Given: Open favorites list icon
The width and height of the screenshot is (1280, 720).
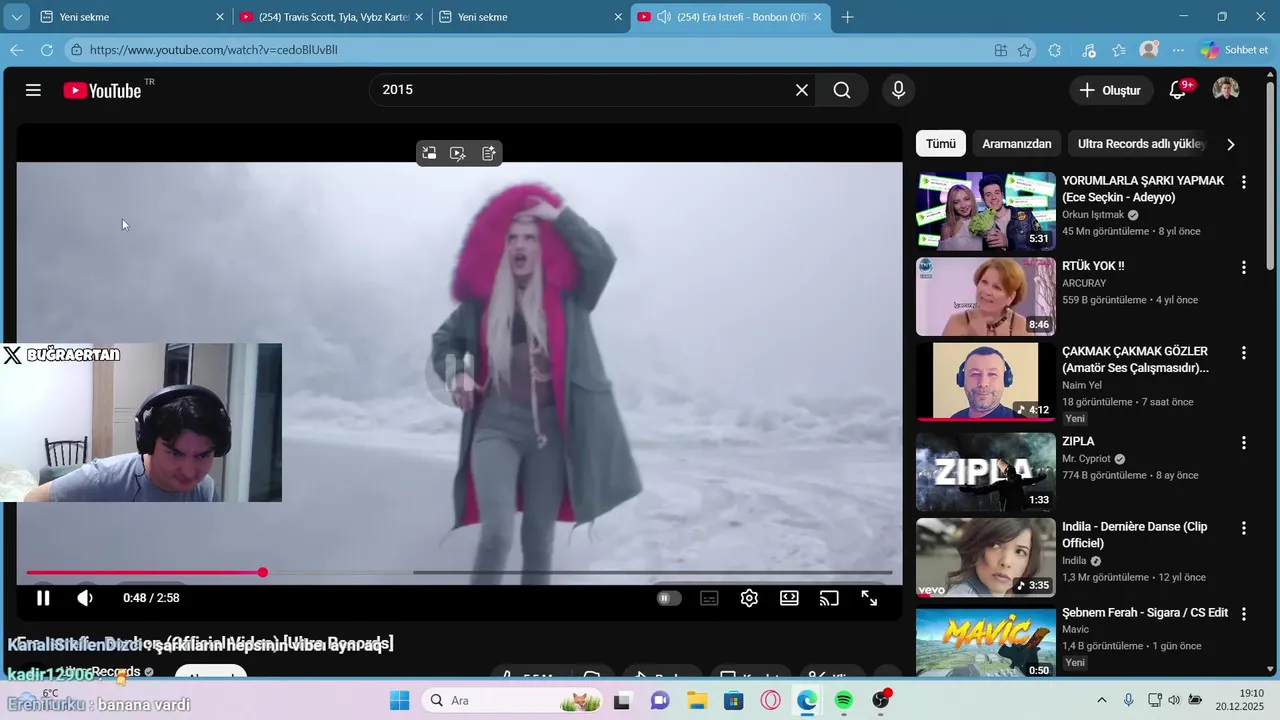Looking at the screenshot, I should coord(1119,50).
